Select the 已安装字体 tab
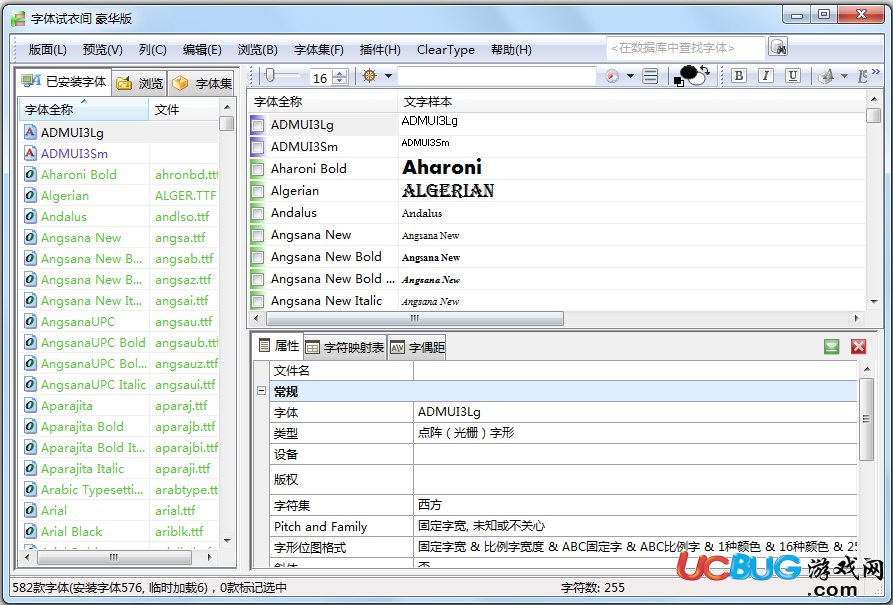The width and height of the screenshot is (893, 605). point(64,81)
